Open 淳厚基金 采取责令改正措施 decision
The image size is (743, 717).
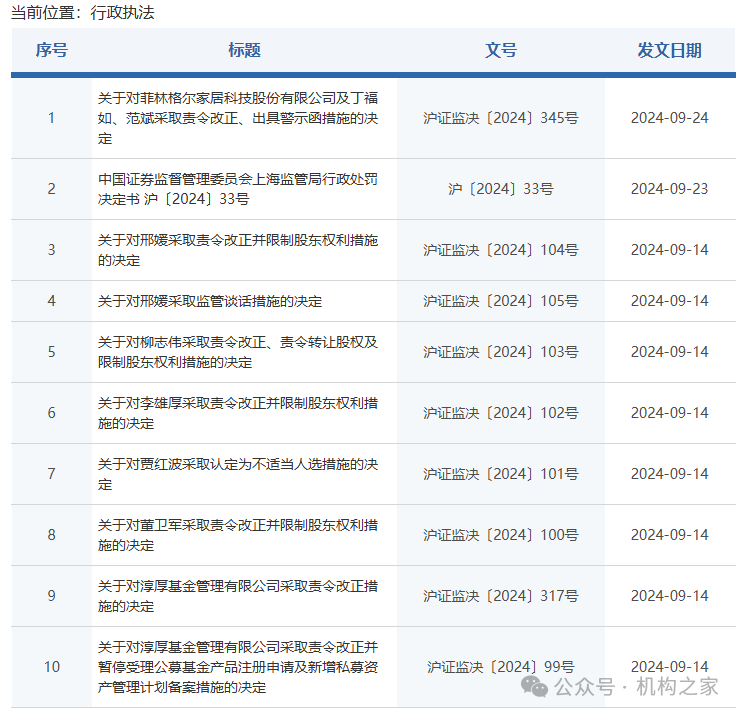point(238,596)
